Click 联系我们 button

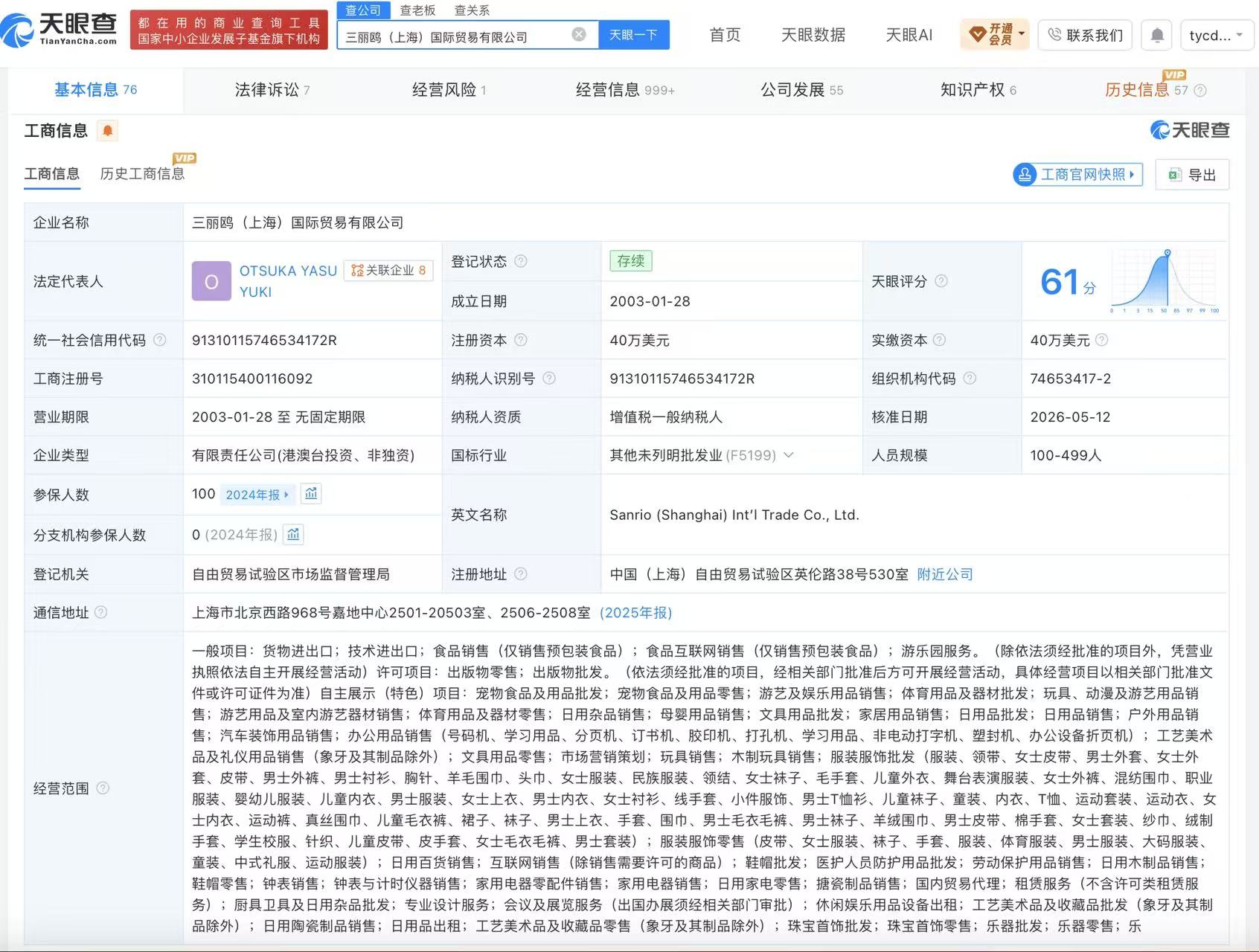1085,35
